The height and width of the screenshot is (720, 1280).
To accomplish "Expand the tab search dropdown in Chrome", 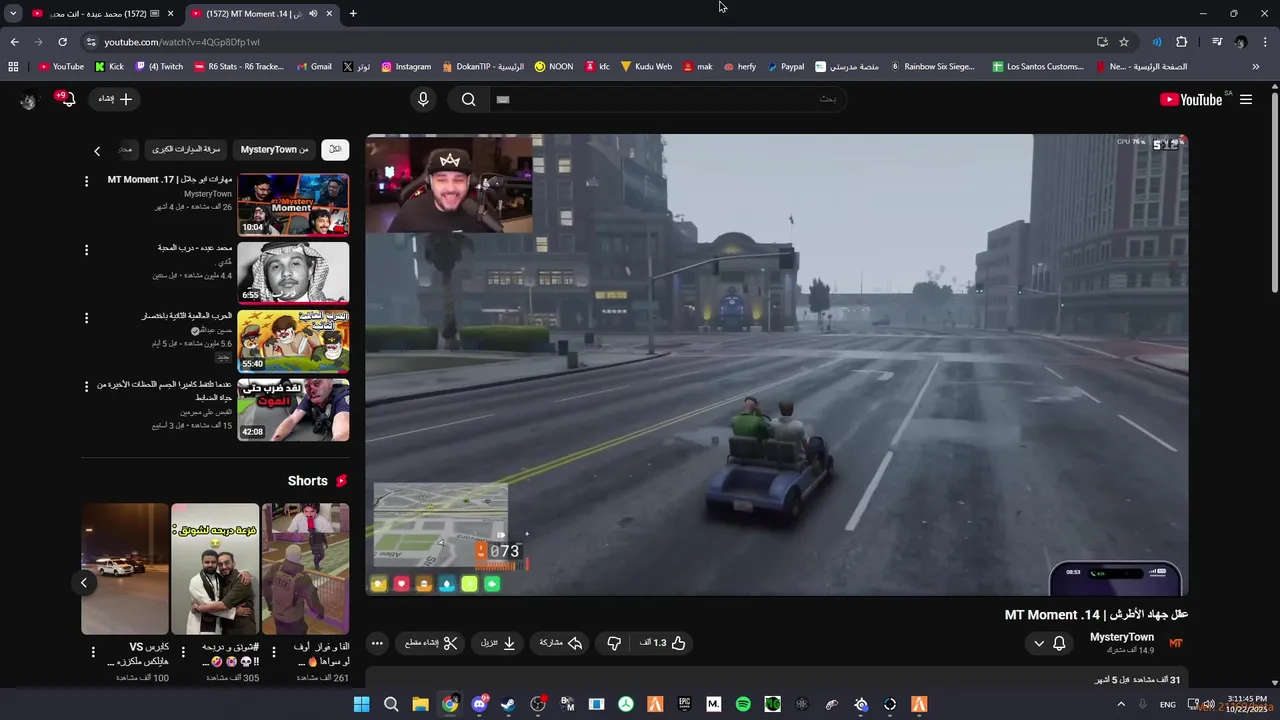I will tap(13, 13).
